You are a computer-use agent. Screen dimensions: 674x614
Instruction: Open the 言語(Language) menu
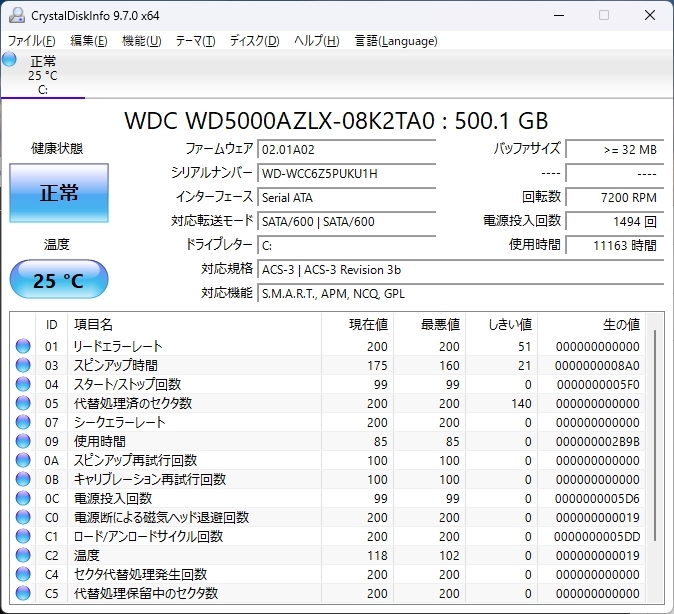[396, 41]
